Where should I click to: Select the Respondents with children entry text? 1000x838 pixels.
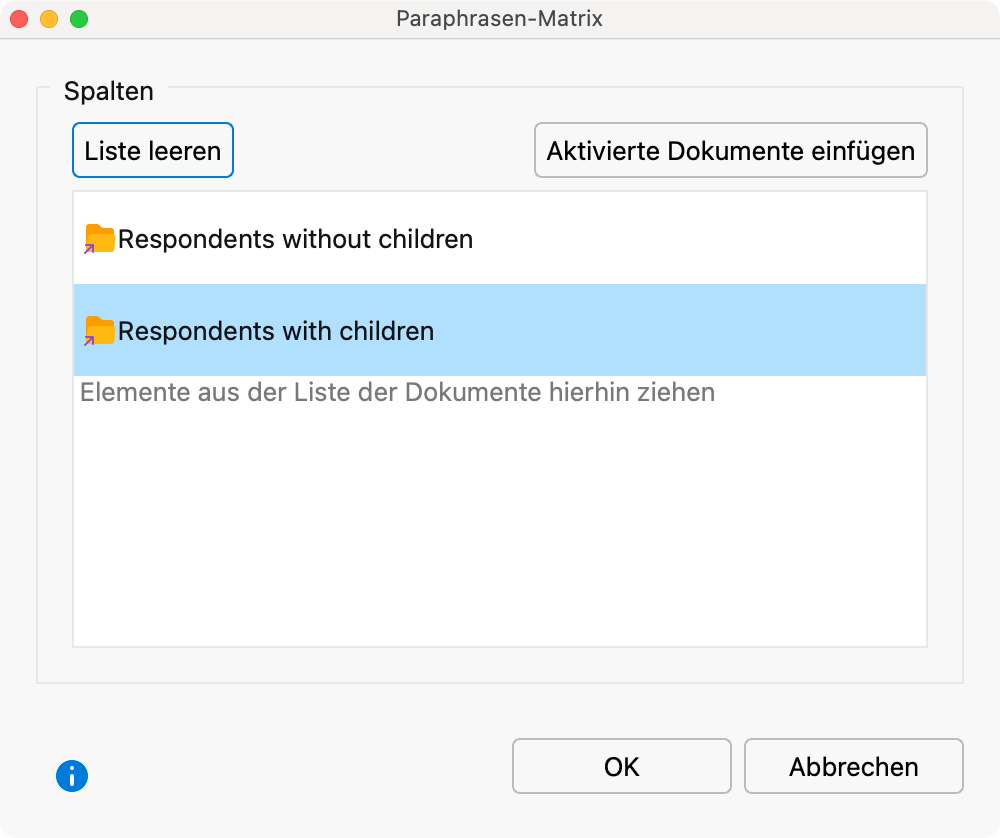tap(276, 331)
